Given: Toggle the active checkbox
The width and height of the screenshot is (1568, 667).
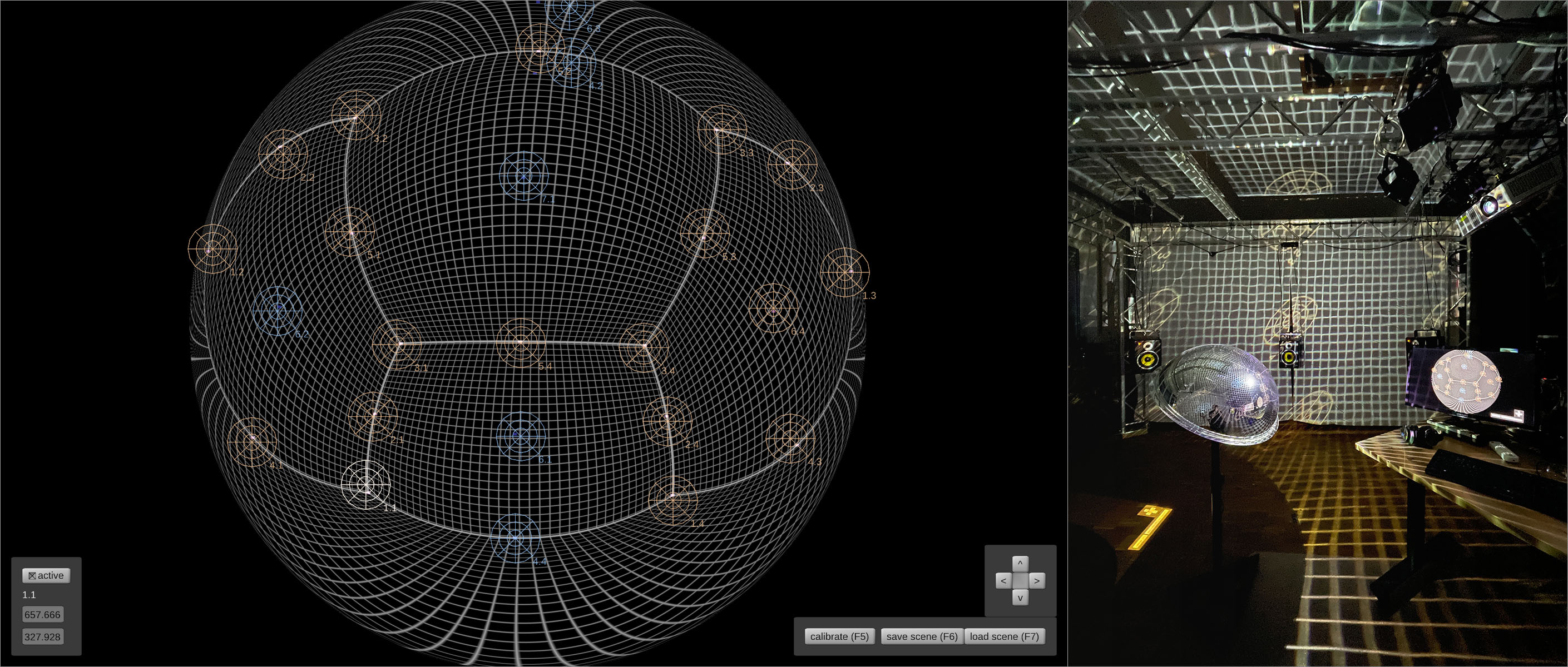Looking at the screenshot, I should [33, 575].
